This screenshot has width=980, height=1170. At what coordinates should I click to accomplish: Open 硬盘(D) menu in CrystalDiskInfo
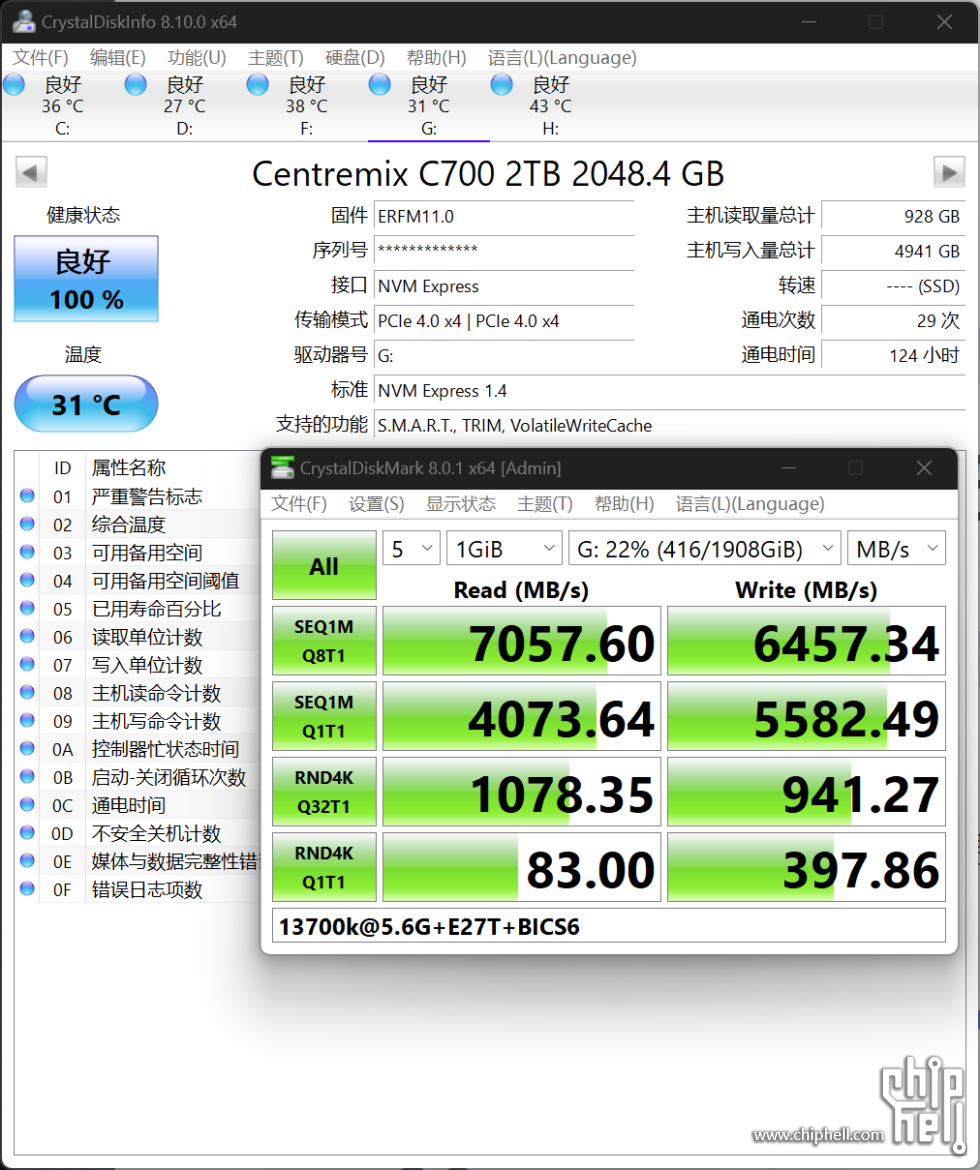click(355, 57)
